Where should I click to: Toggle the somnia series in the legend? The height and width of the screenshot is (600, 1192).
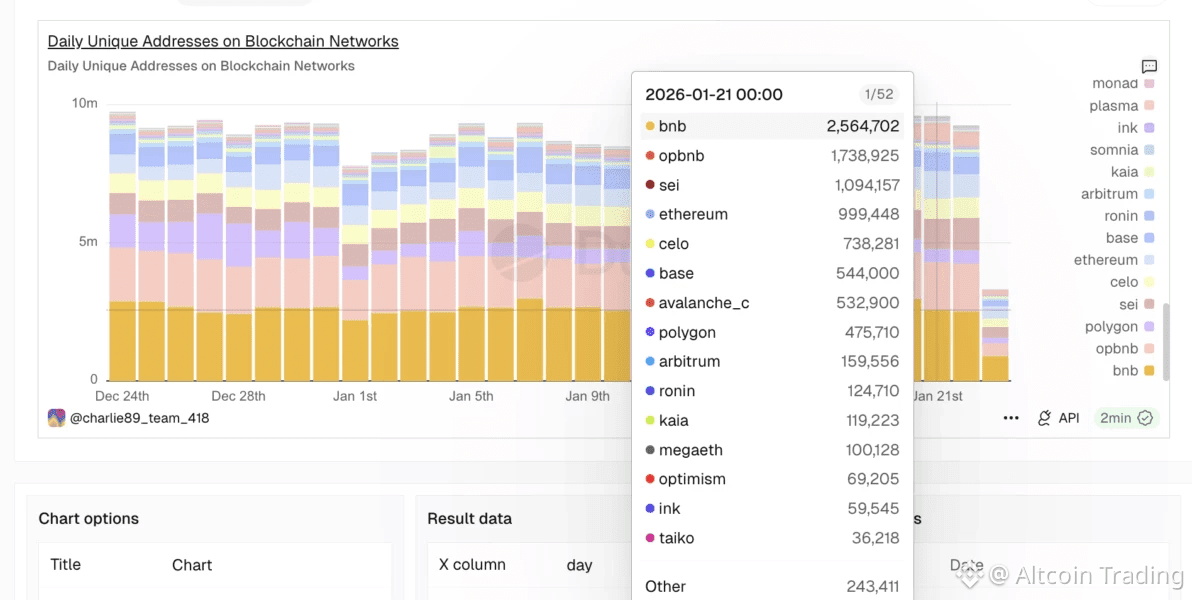pos(1114,150)
